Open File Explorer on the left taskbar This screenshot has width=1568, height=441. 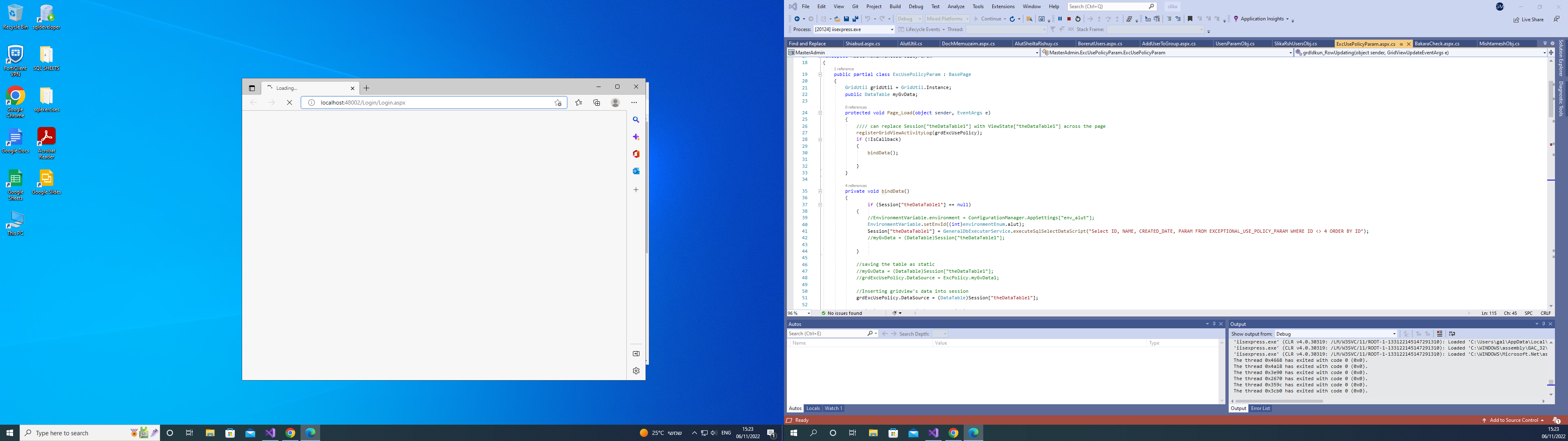pyautogui.click(x=210, y=433)
